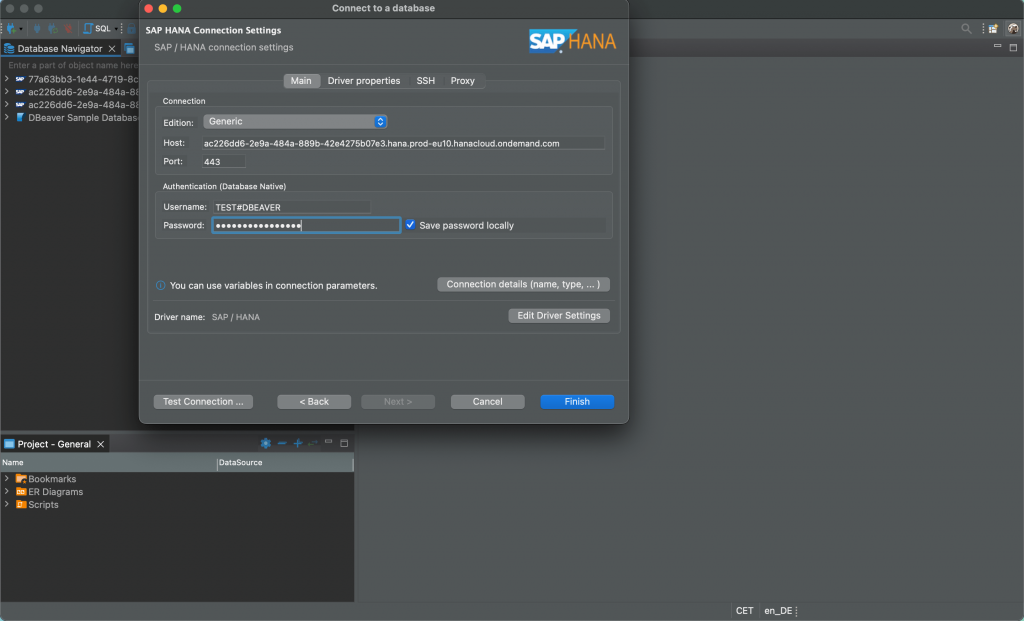
Task: Expand the ER Diagrams folder
Action: 7,492
